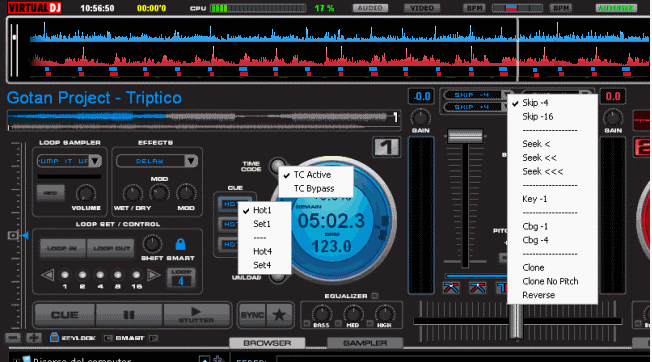652x362 pixels.
Task: Toggle the KEYLOCK padlock
Action: click(x=54, y=337)
